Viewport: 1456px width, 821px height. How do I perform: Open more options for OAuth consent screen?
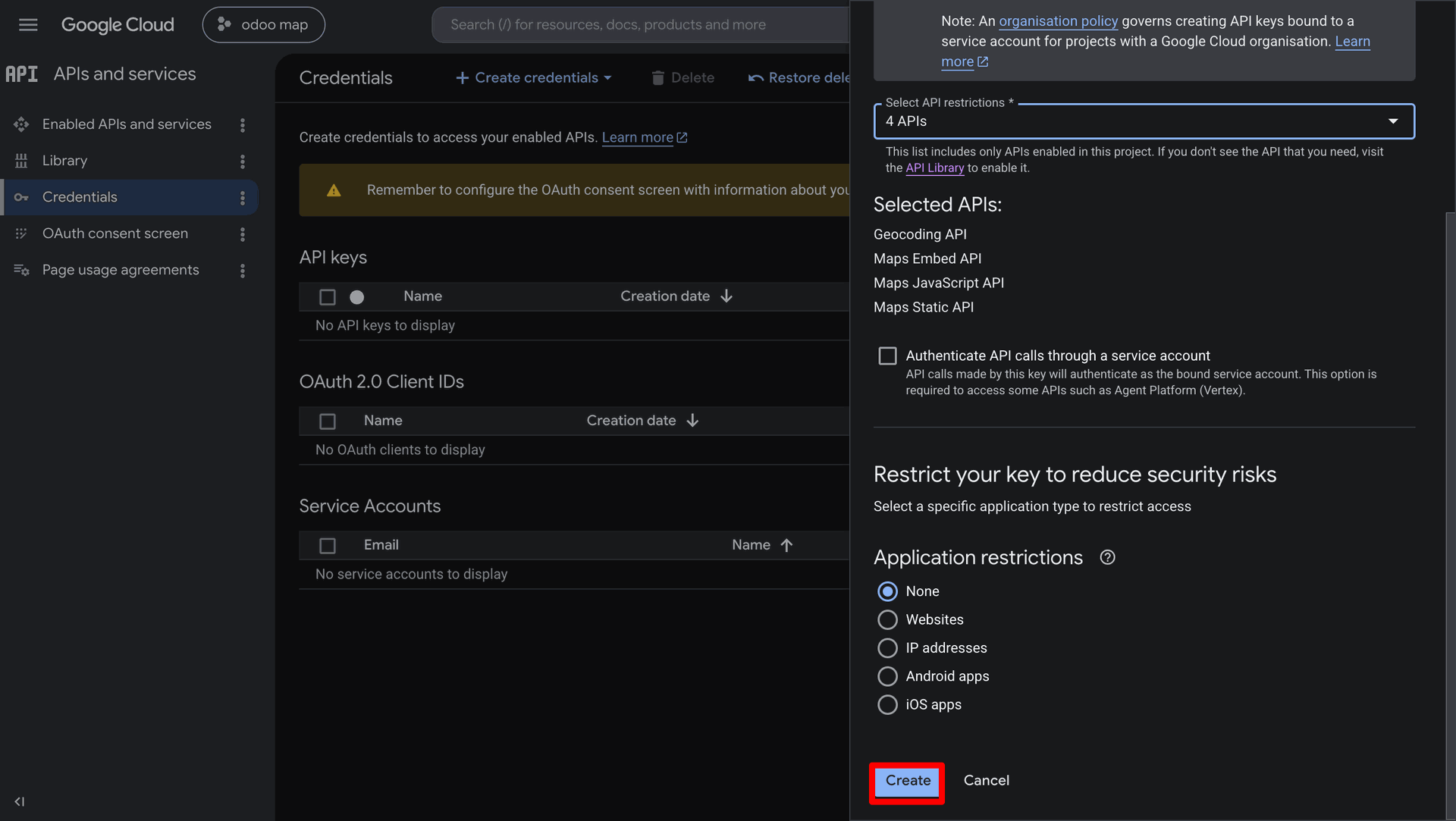(243, 234)
